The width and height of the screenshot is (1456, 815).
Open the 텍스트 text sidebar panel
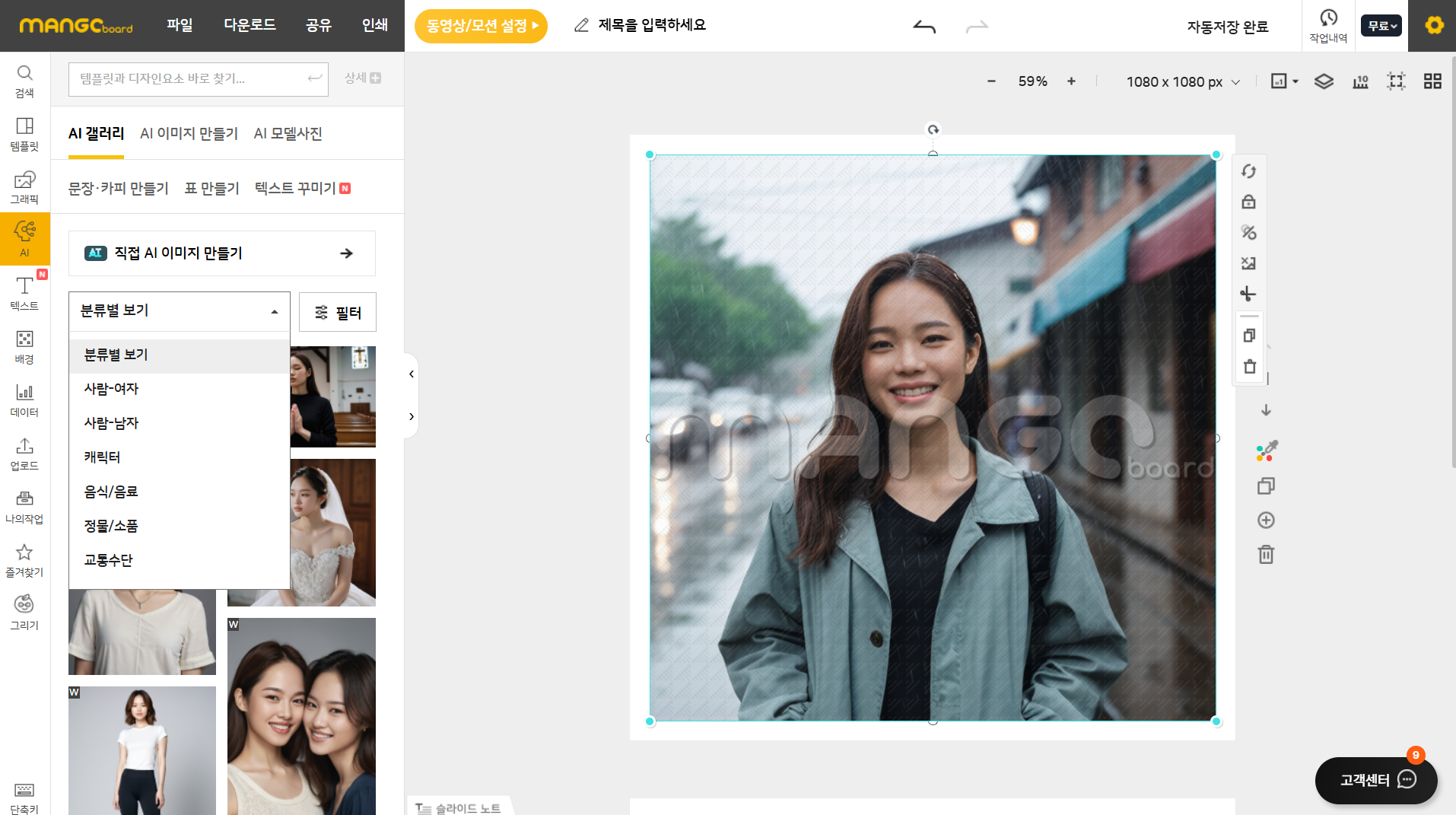point(24,293)
